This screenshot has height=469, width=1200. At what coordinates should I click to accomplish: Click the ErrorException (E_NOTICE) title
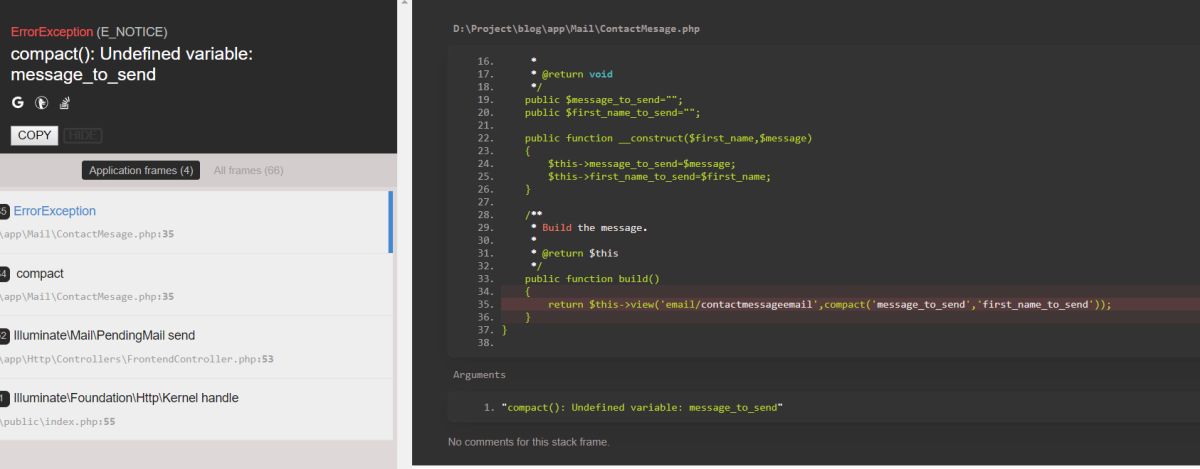pos(89,32)
